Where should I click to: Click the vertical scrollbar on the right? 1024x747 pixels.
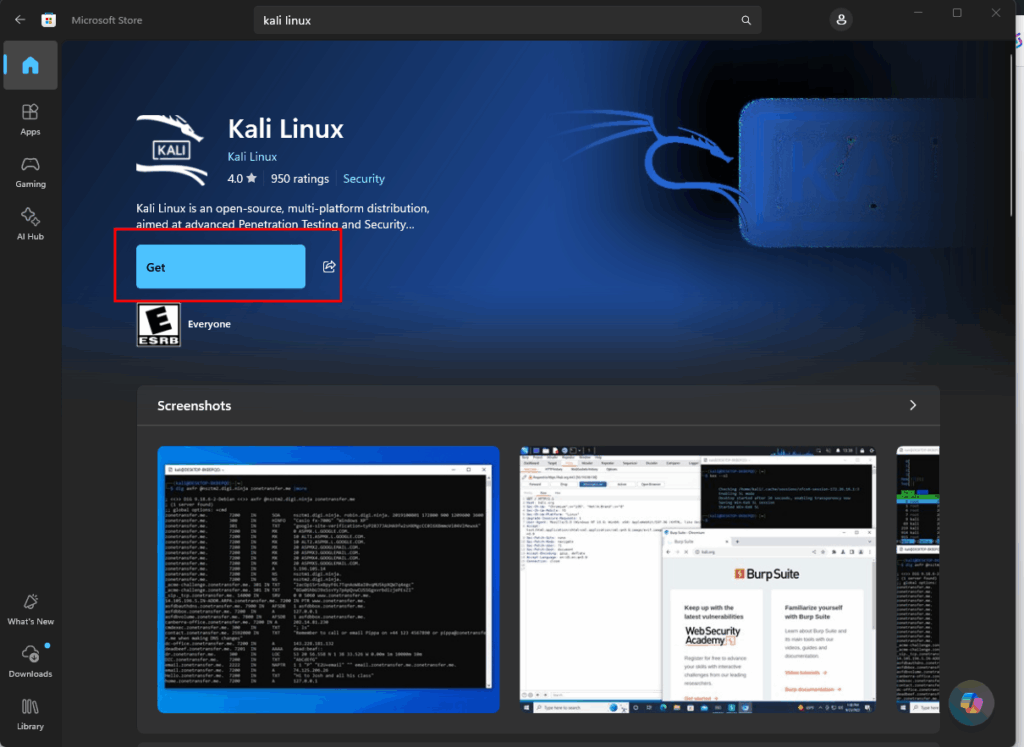pyautogui.click(x=1011, y=137)
